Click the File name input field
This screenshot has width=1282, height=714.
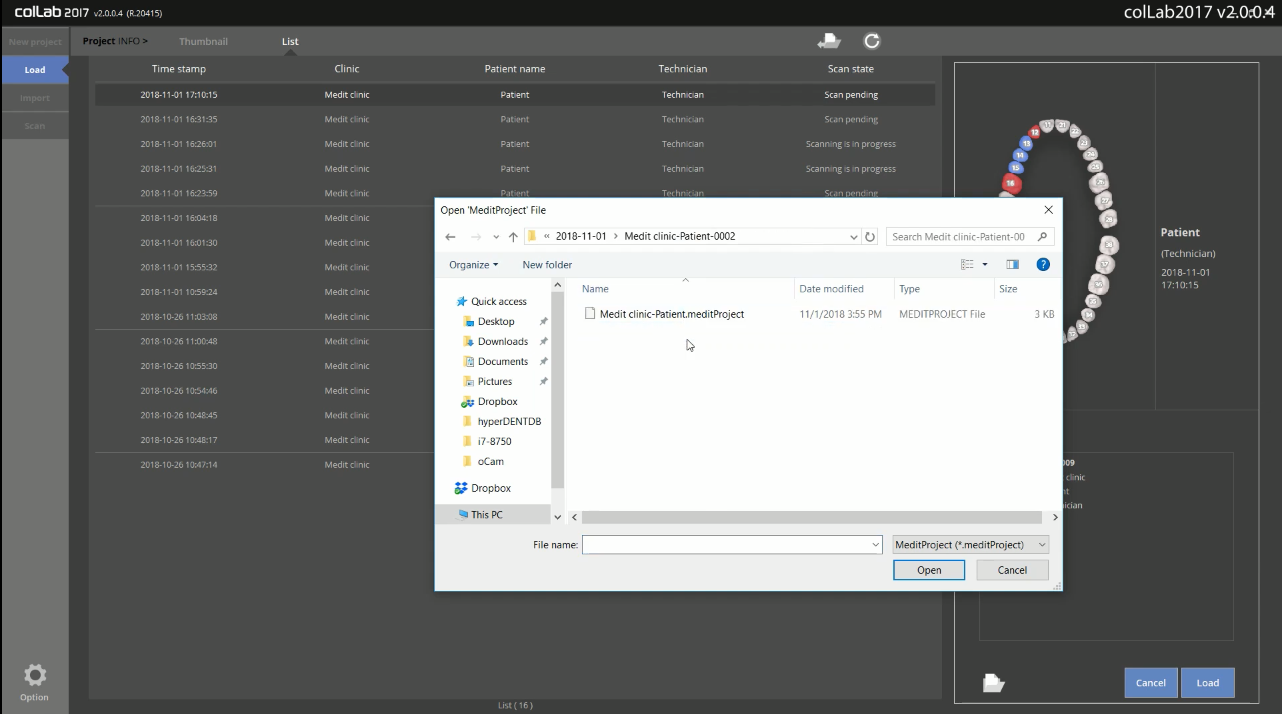(731, 544)
